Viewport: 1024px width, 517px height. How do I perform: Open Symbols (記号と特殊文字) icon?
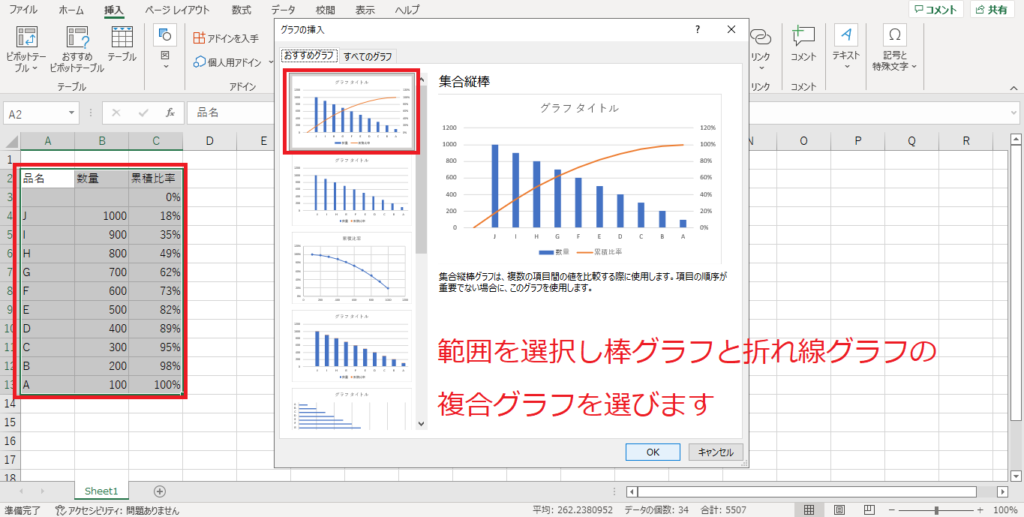895,37
